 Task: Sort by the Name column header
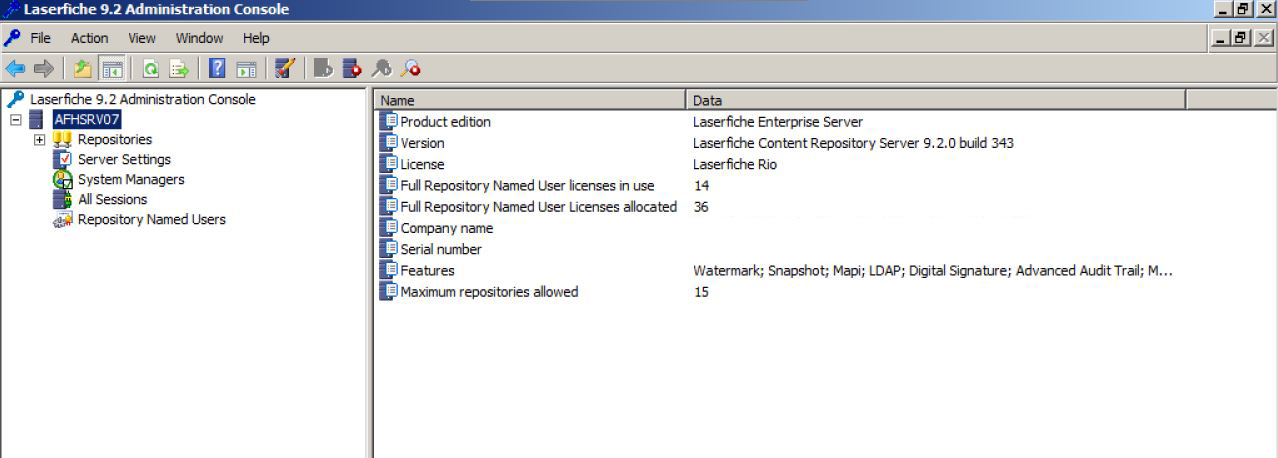pos(530,100)
